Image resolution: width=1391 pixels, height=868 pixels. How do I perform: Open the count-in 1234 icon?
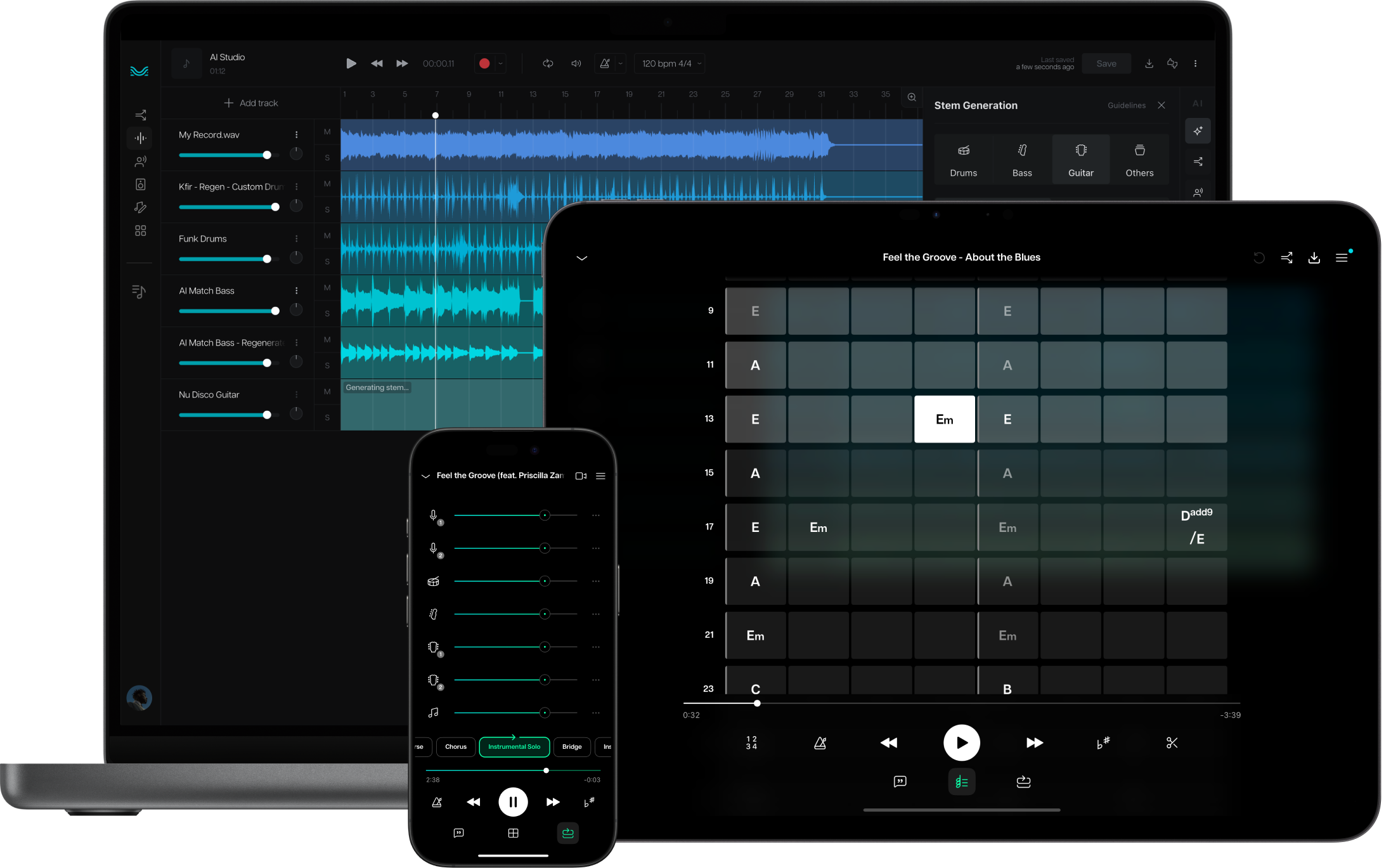coord(751,742)
